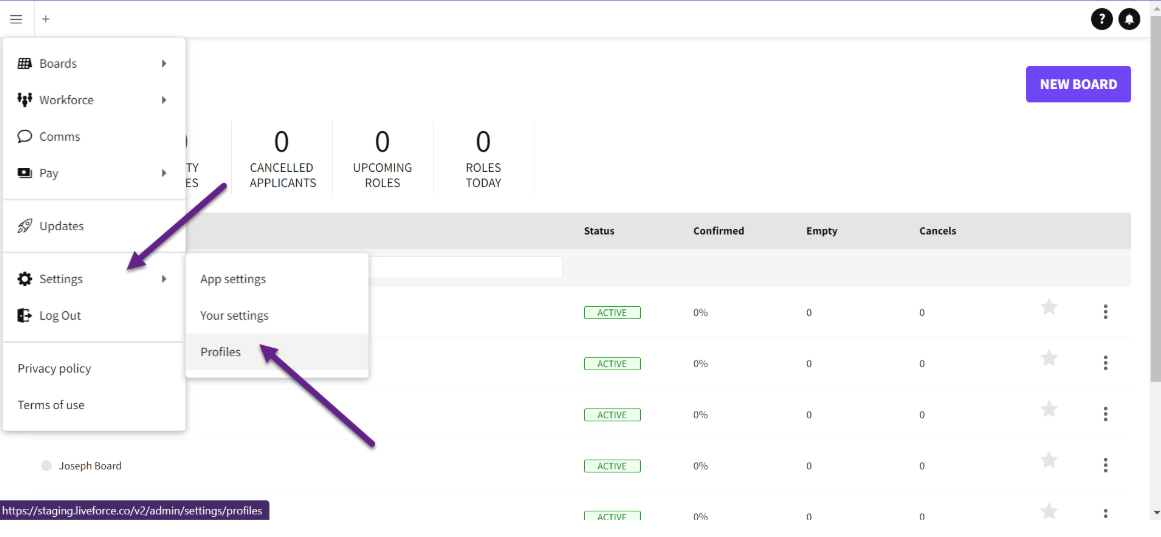The height and width of the screenshot is (537, 1161).
Task: Open the Privacy policy link
Action: coord(54,368)
